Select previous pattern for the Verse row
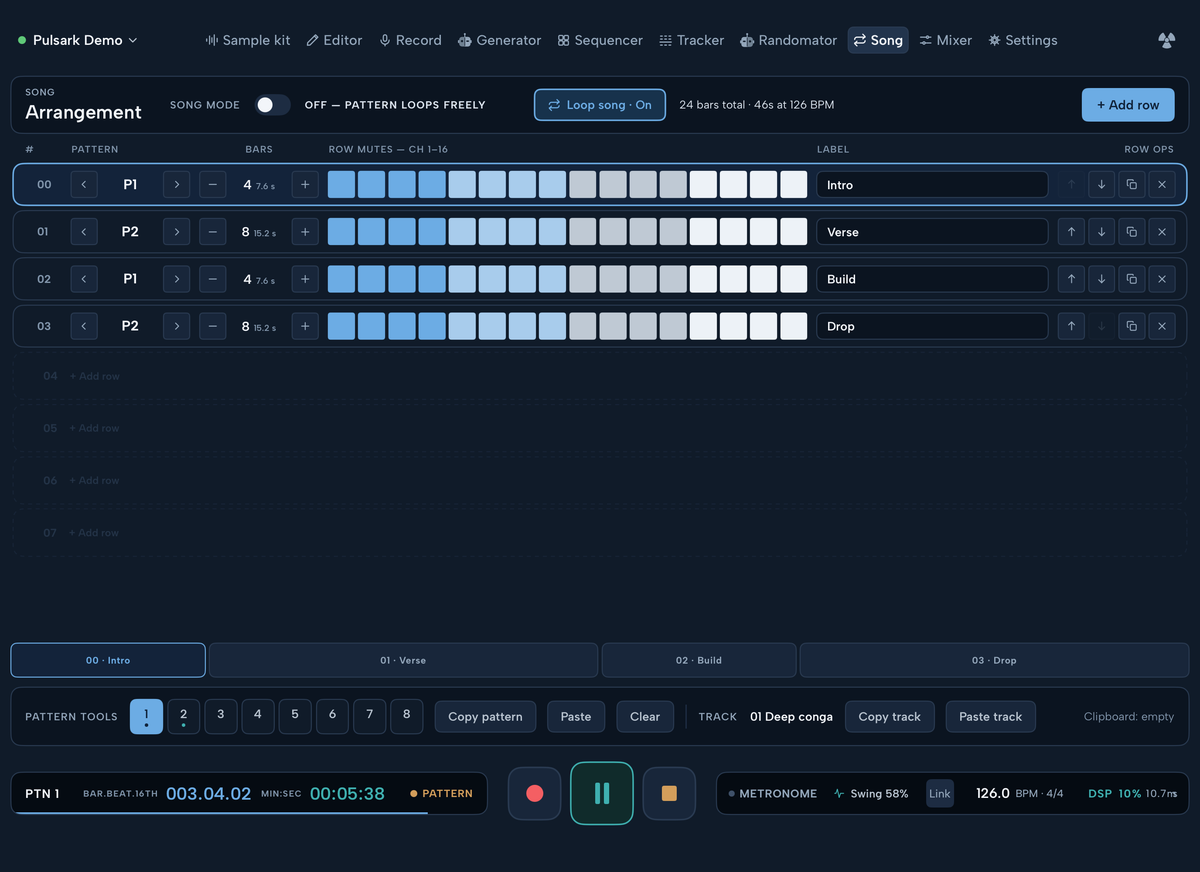Image resolution: width=1200 pixels, height=872 pixels. coord(84,232)
